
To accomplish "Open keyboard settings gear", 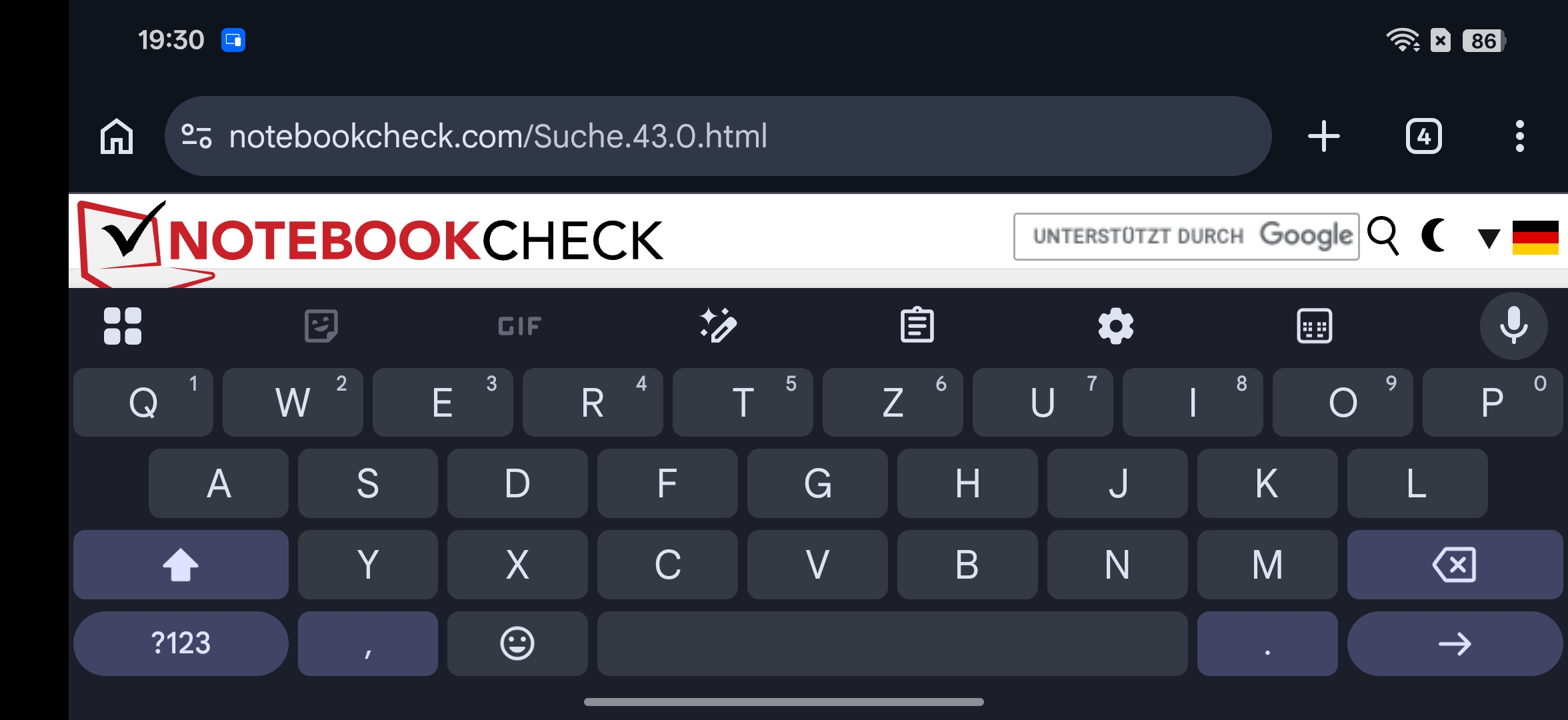I will coord(1115,326).
